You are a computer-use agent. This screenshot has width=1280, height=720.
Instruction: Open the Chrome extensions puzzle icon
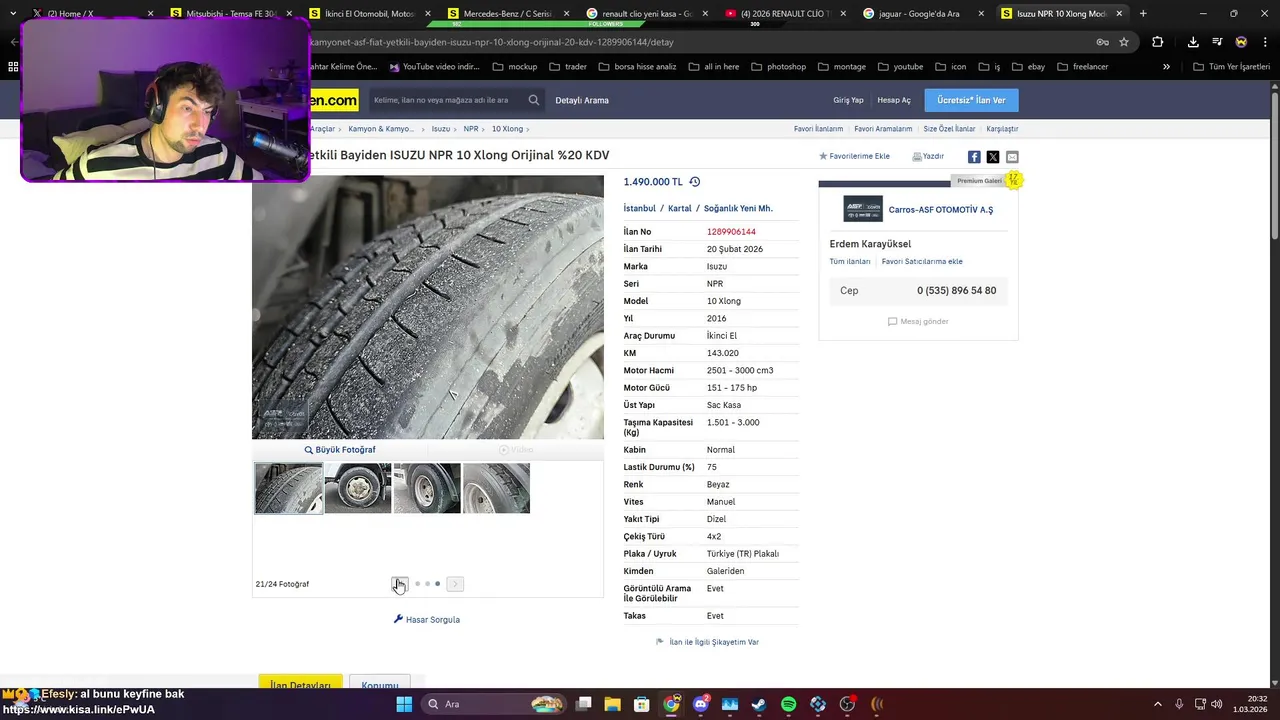pos(1158,42)
